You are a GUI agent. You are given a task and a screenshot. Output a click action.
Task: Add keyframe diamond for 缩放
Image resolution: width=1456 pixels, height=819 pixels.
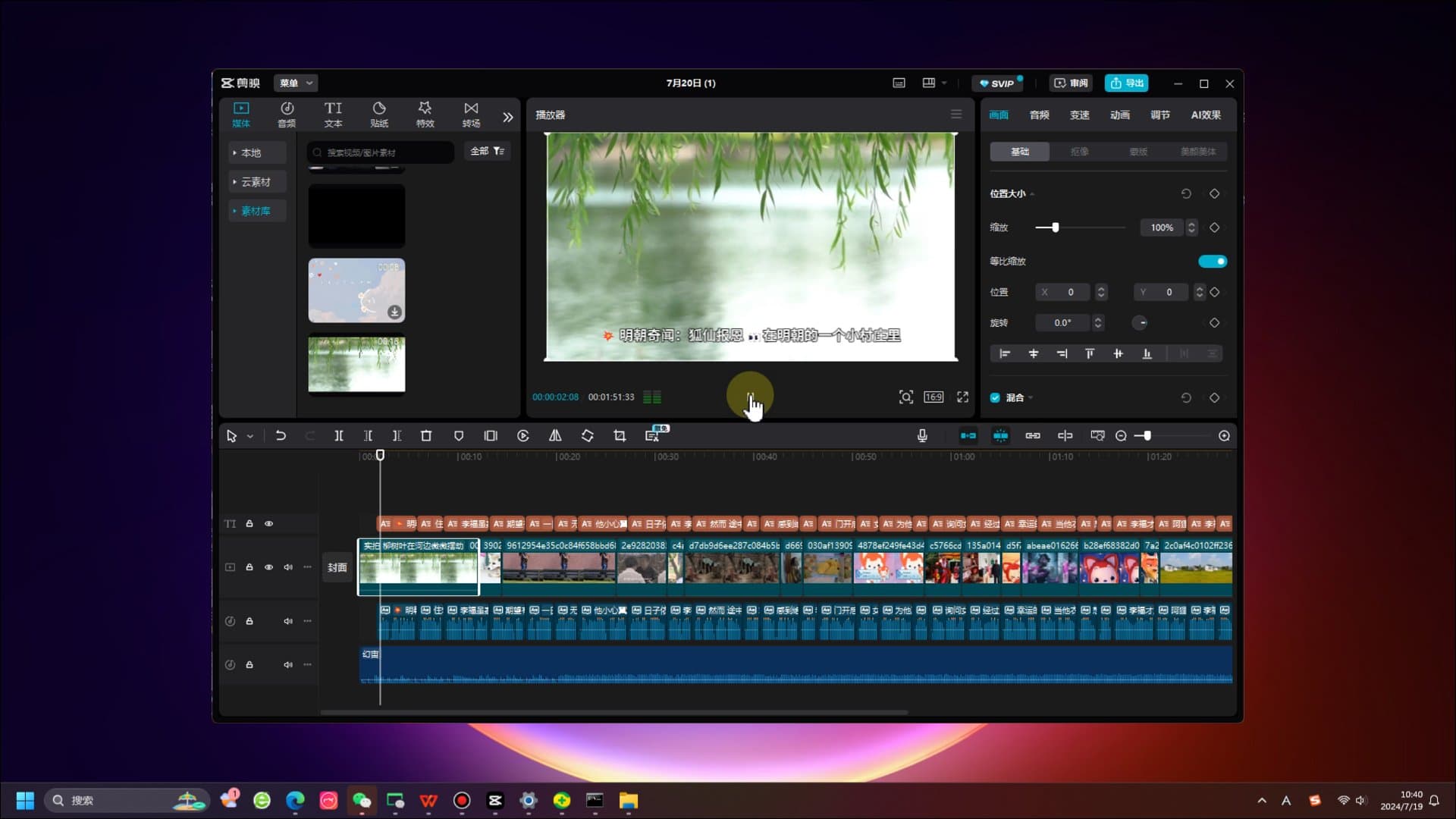pos(1214,227)
